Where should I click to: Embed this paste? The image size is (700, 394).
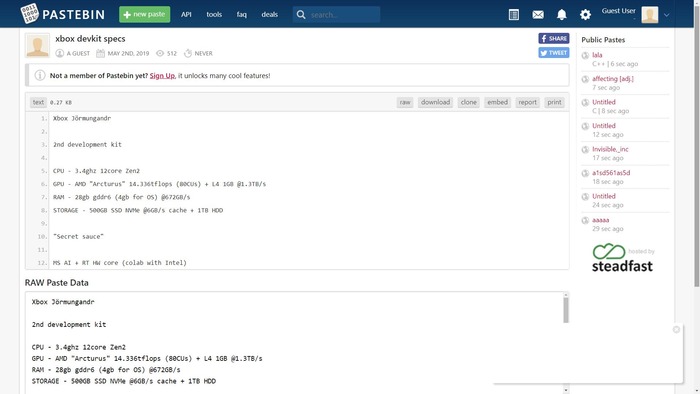(x=497, y=102)
